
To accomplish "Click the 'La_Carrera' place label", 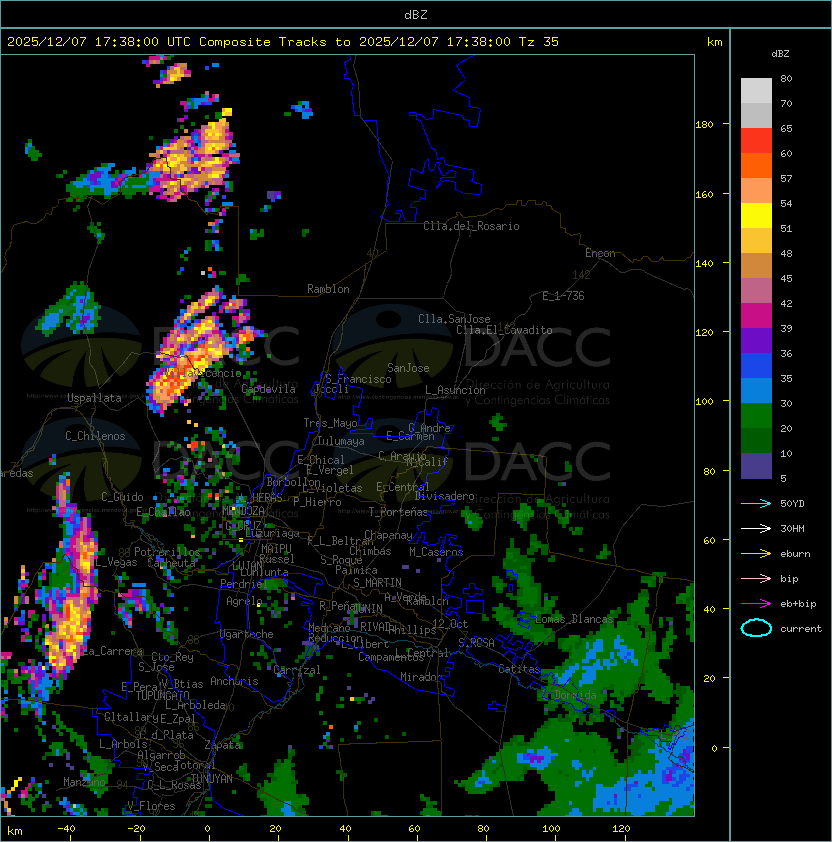I will point(113,651).
